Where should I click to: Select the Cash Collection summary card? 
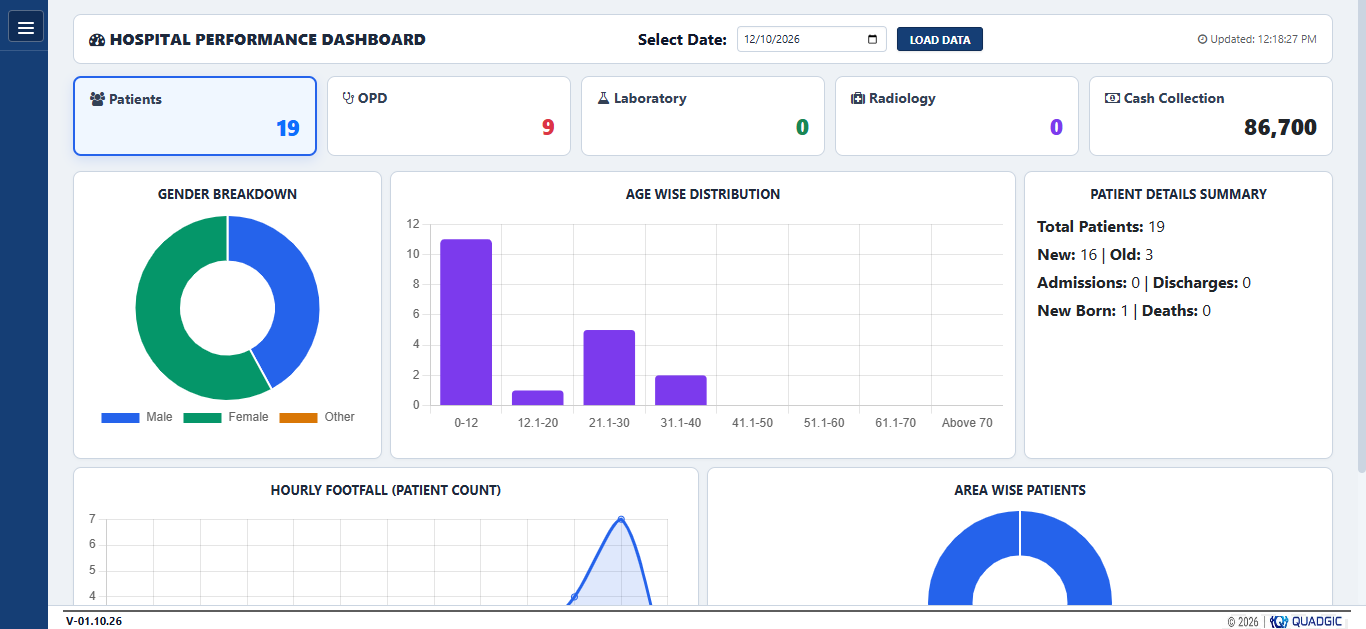1211,116
